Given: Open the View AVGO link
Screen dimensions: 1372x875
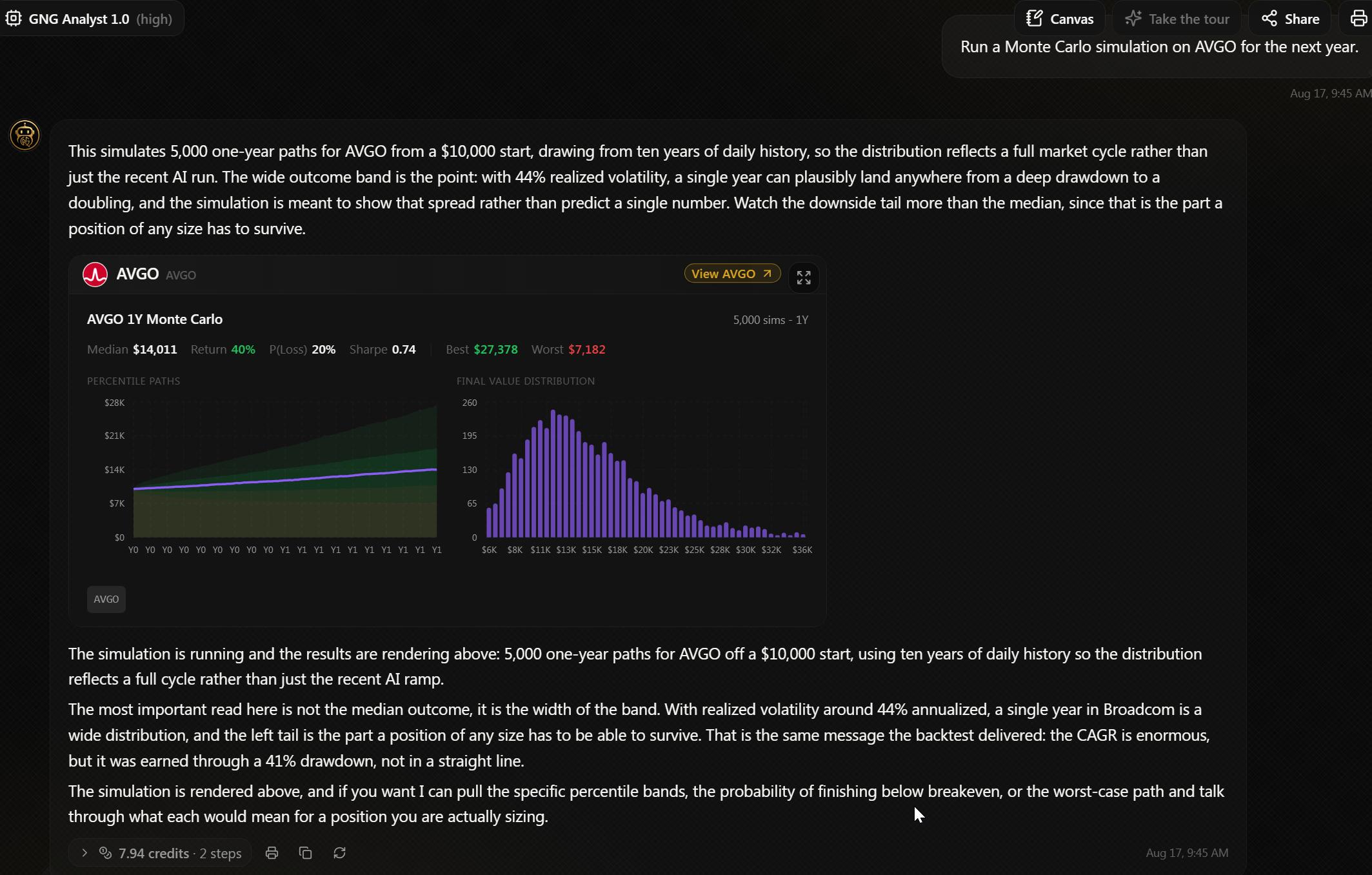Looking at the screenshot, I should [732, 274].
